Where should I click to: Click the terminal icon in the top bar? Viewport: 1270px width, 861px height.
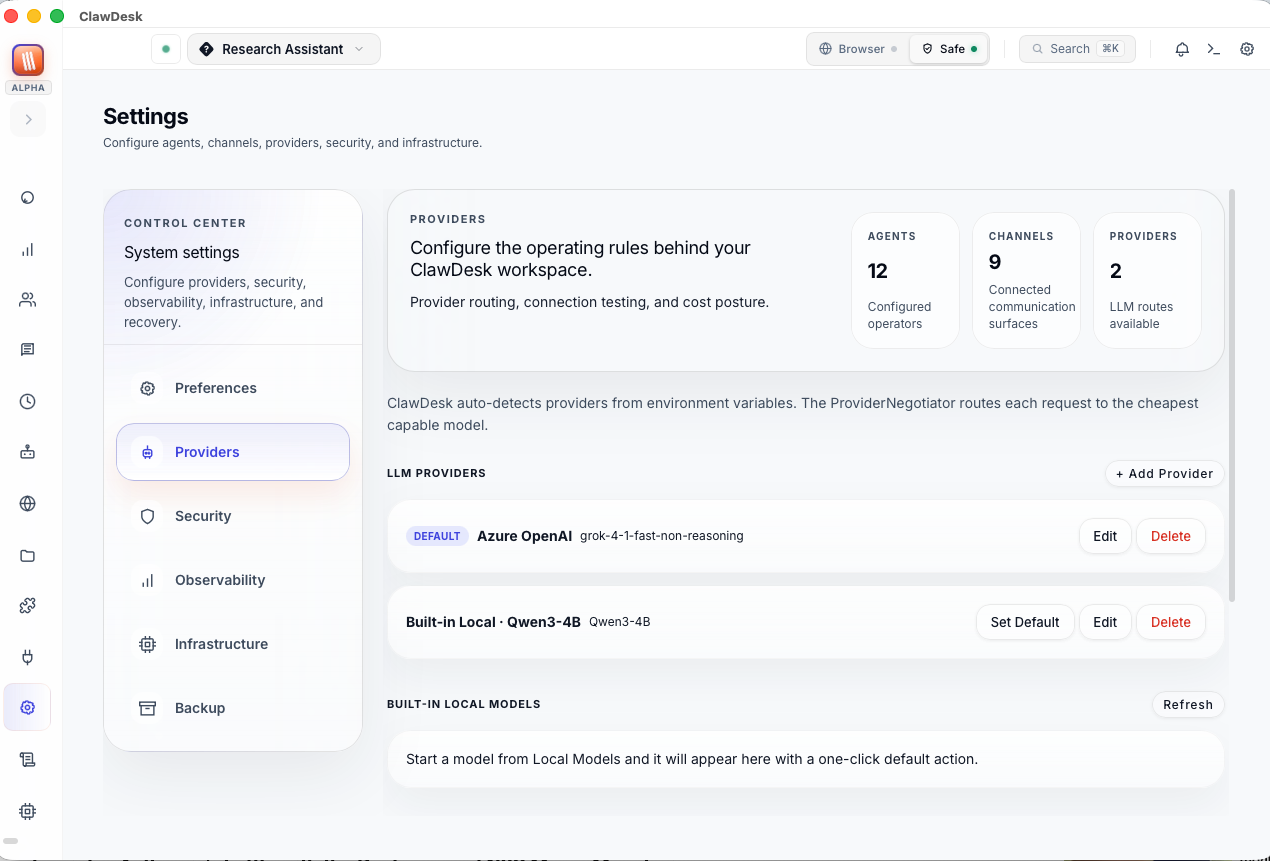click(x=1213, y=48)
